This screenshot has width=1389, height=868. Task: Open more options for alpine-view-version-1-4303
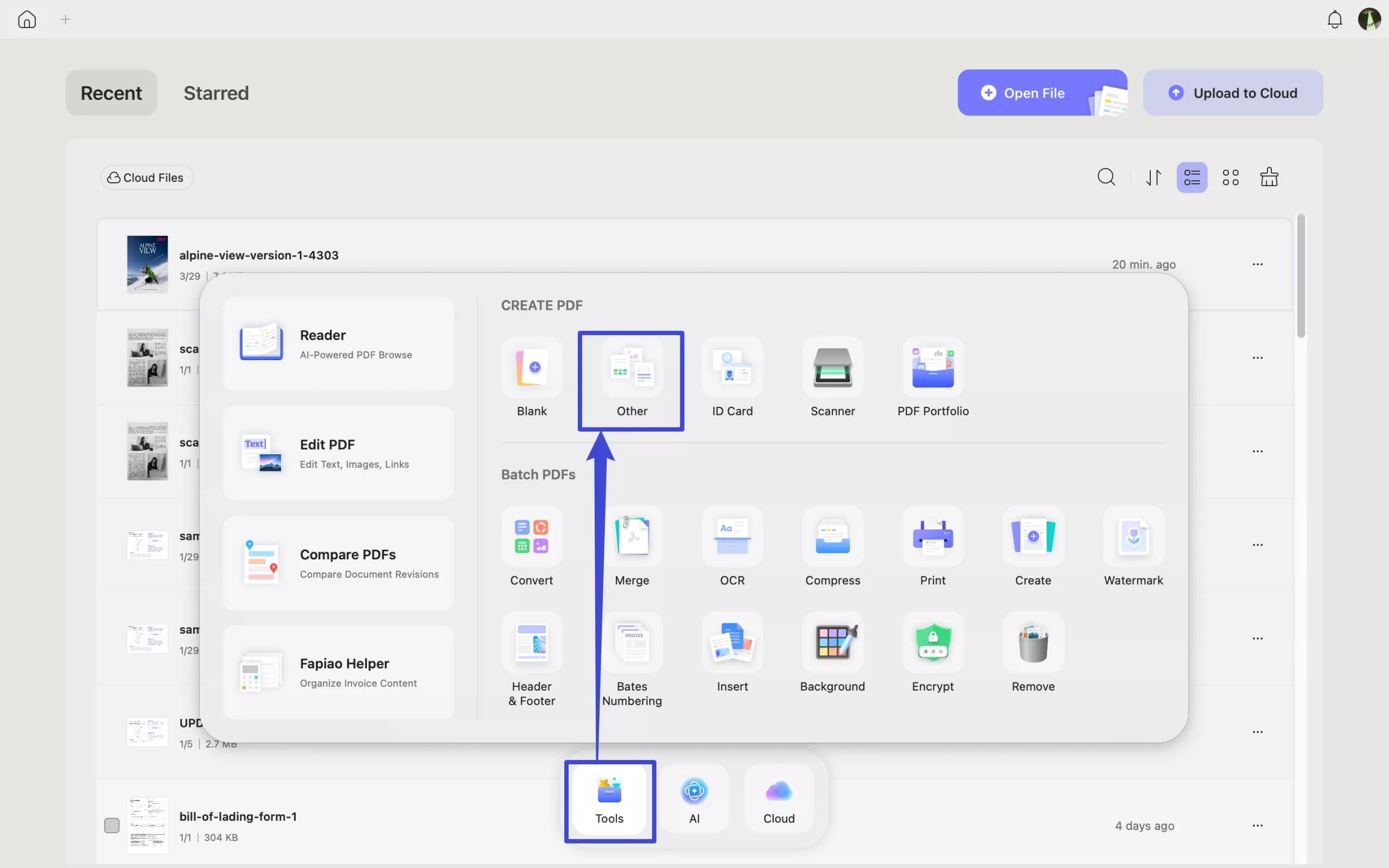(1258, 264)
